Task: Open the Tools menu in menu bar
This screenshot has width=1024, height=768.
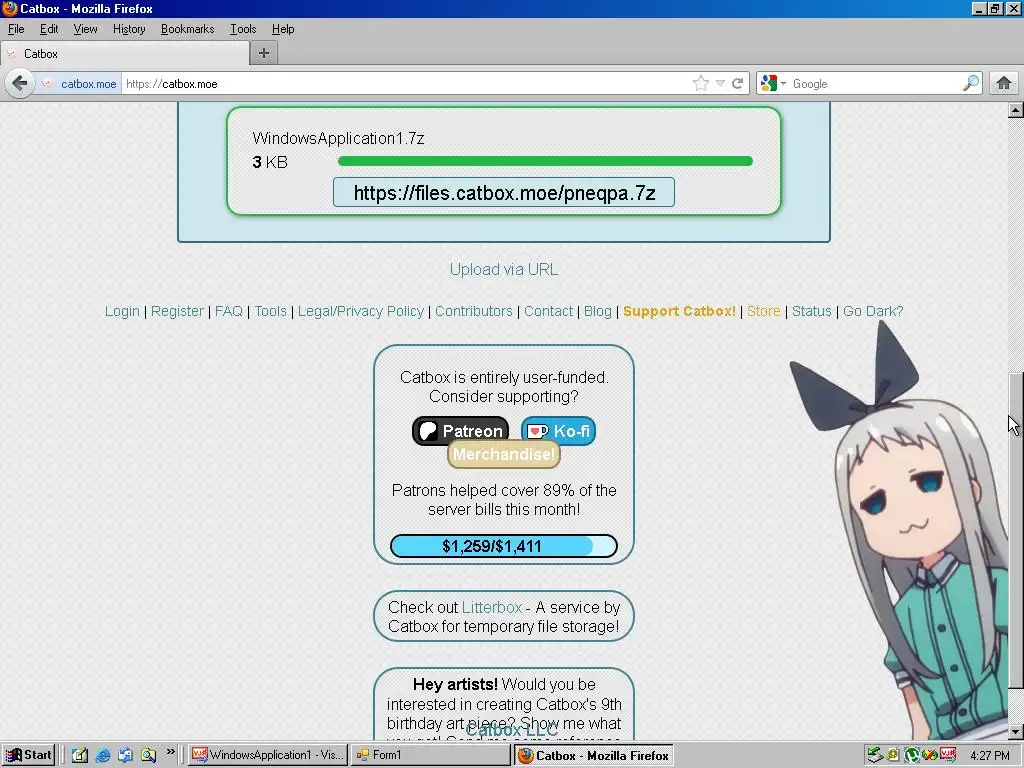Action: point(243,29)
